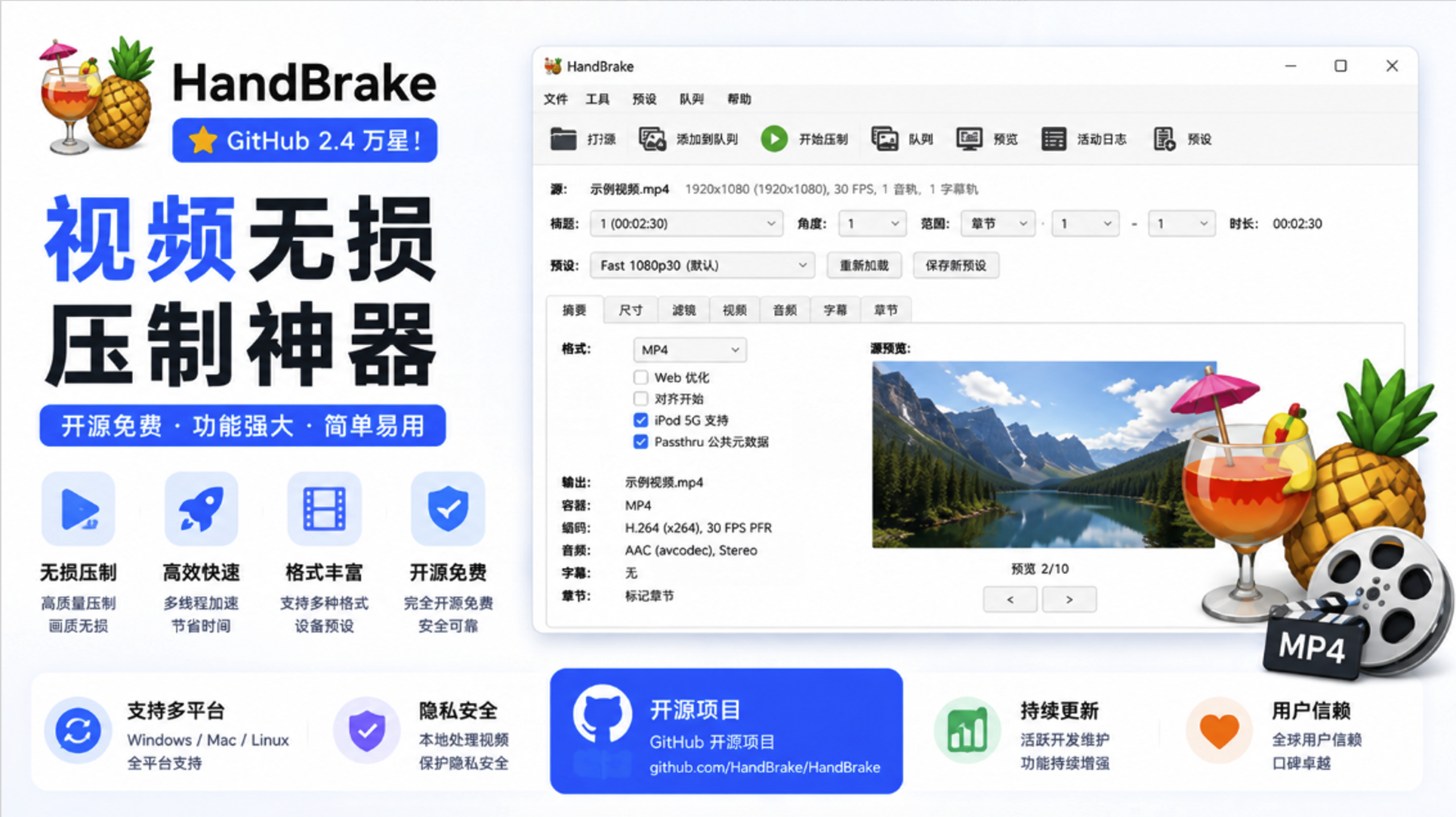1456x817 pixels.
Task: Click the 无损压制 play feature icon
Action: 78,509
